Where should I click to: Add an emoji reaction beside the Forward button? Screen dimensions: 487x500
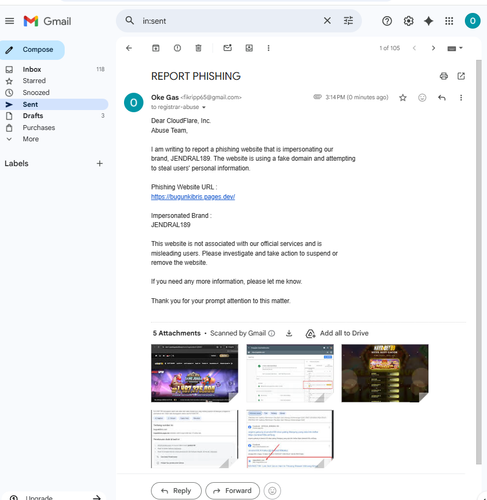[272, 491]
